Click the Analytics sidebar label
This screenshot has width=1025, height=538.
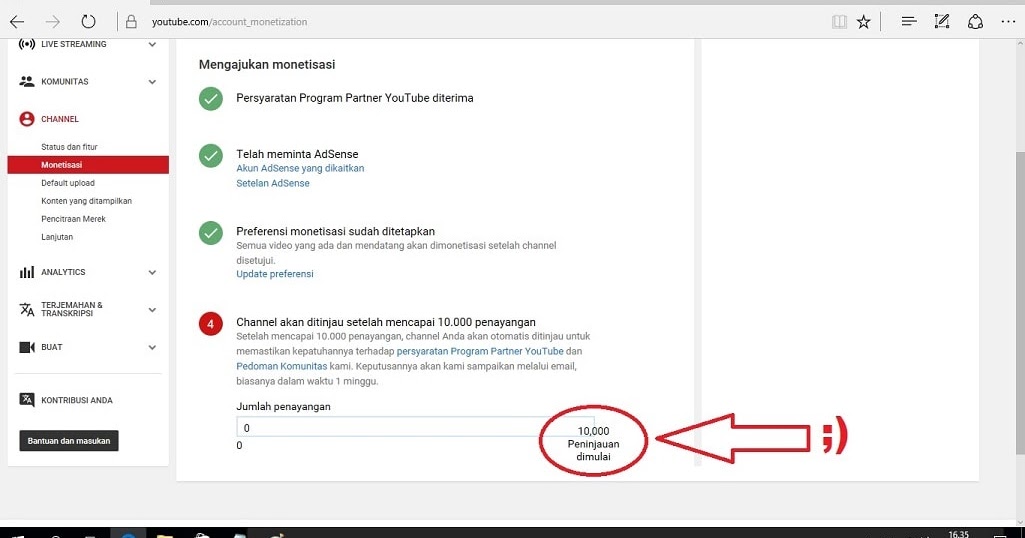pyautogui.click(x=63, y=272)
